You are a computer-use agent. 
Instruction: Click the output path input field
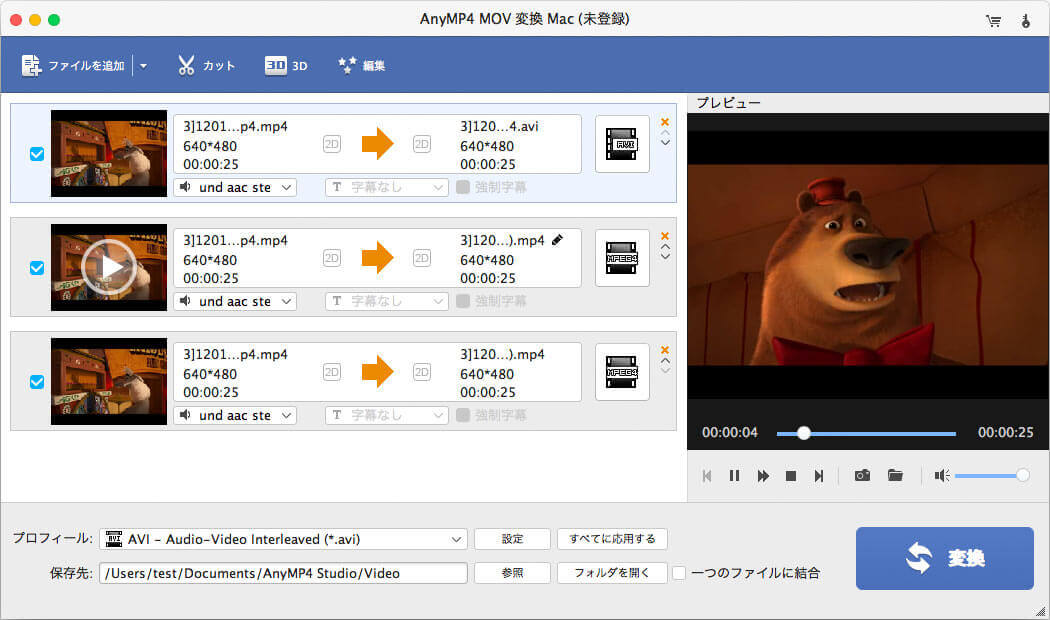pyautogui.click(x=283, y=573)
